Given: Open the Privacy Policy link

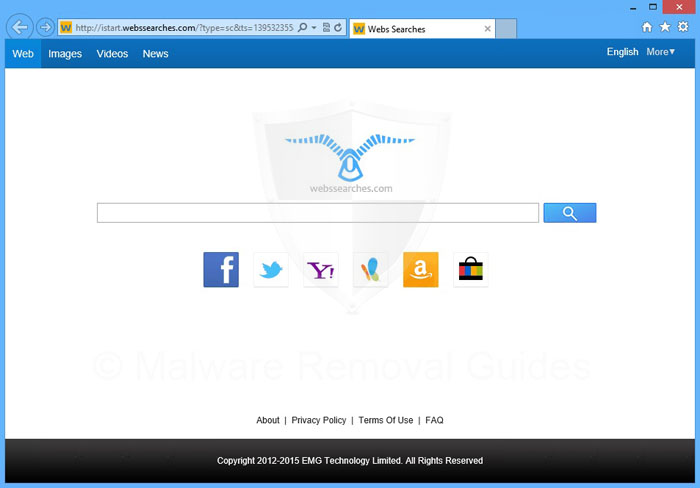Looking at the screenshot, I should [x=319, y=420].
